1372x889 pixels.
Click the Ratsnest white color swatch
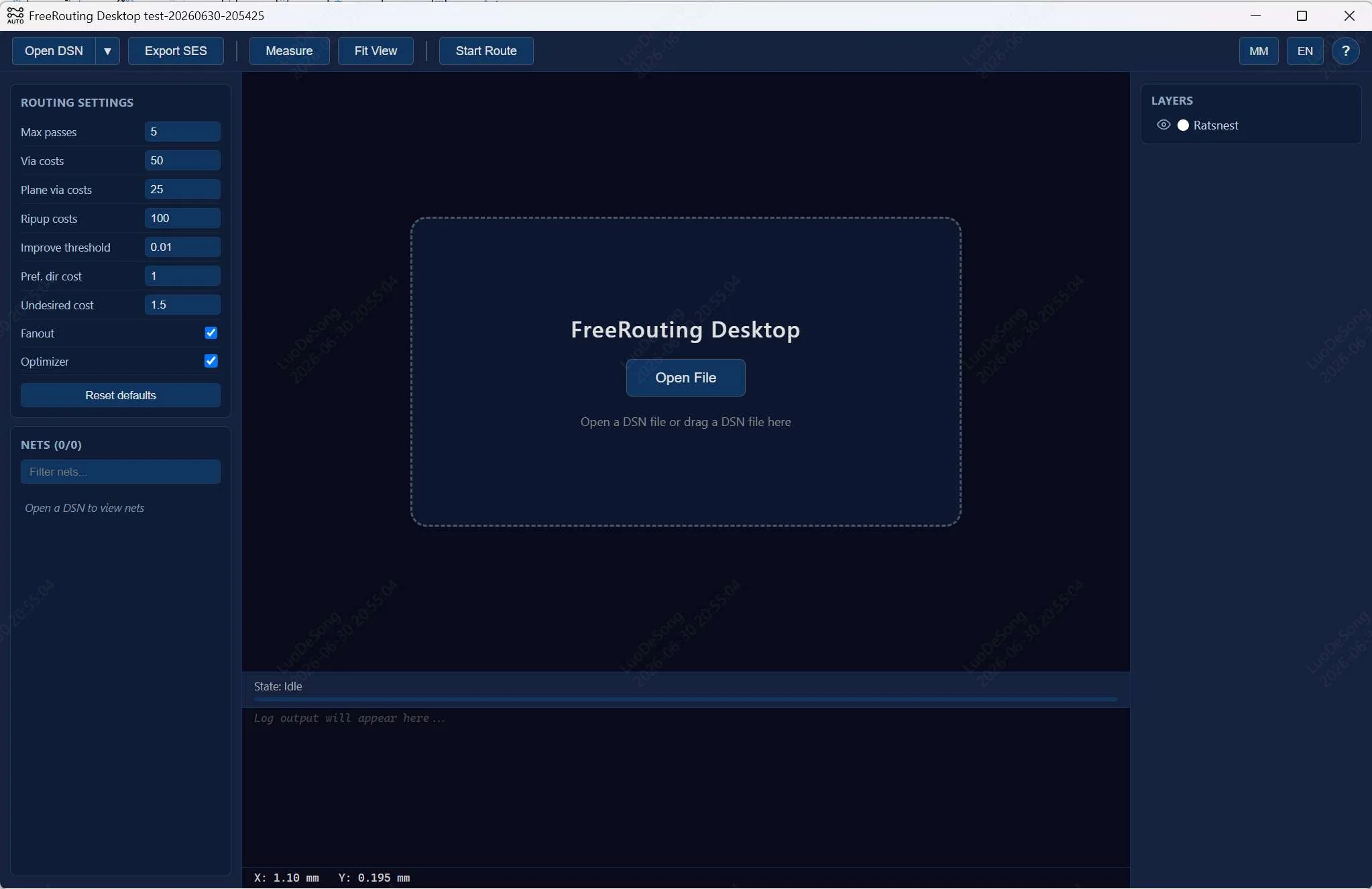(1183, 125)
